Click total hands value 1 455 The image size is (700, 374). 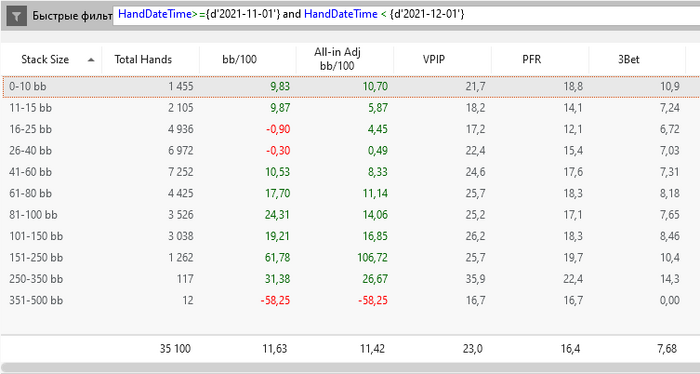tap(181, 87)
